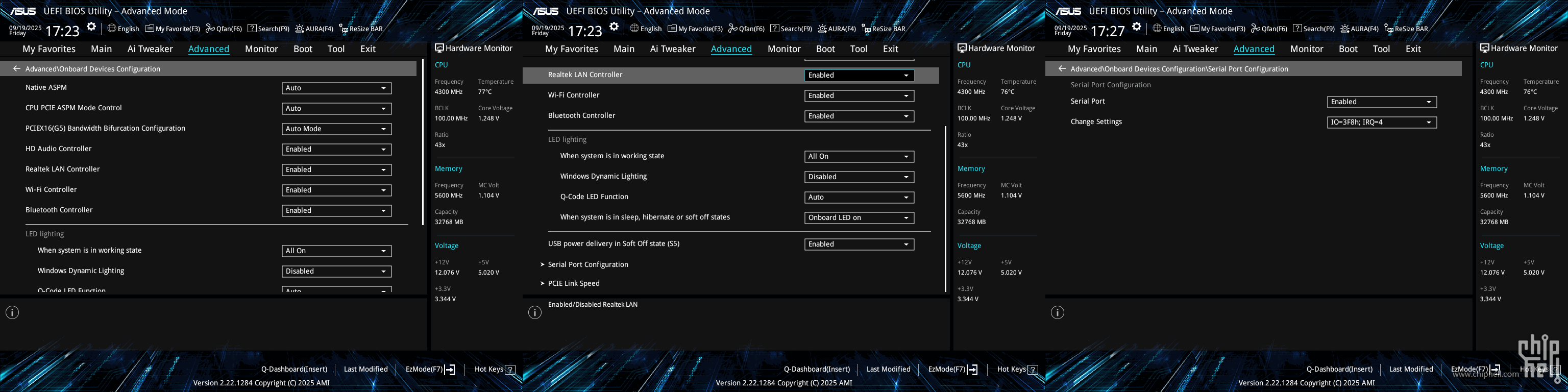Click the Hardware Monitor icon in left BIOS screen
The height and width of the screenshot is (392, 1568).
point(439,48)
